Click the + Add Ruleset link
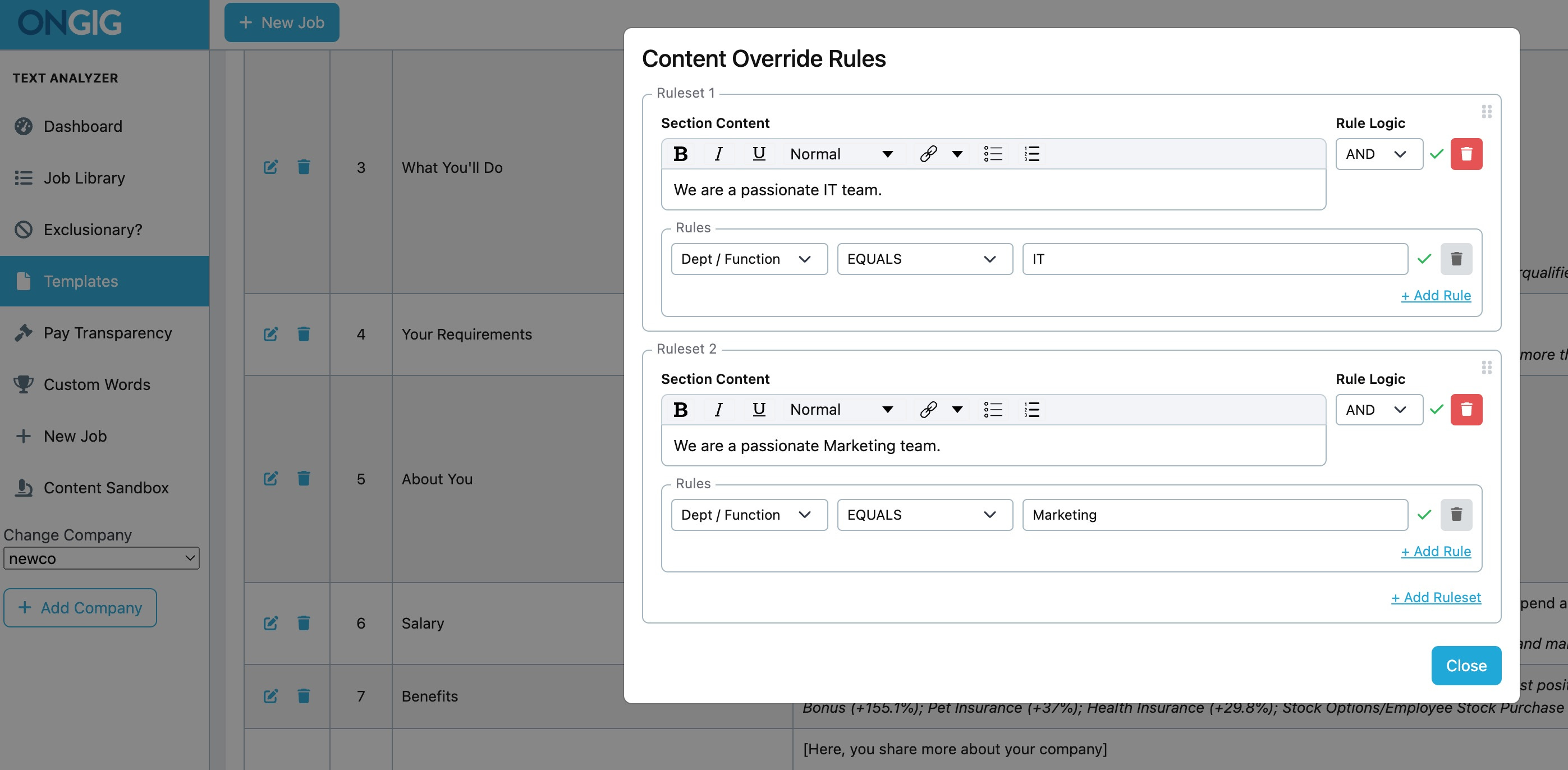 [1436, 597]
